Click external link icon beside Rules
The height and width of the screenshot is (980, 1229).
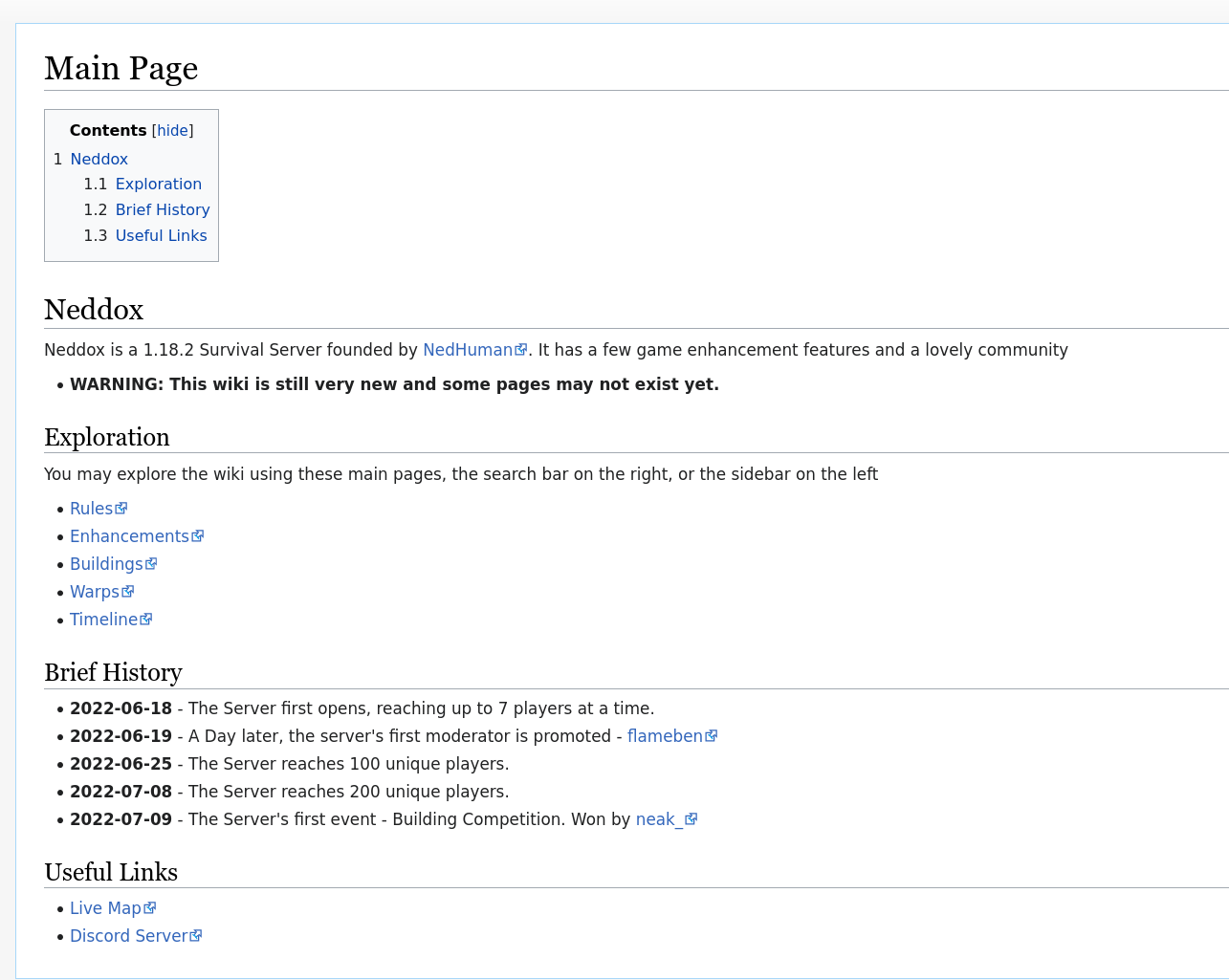coord(121,509)
